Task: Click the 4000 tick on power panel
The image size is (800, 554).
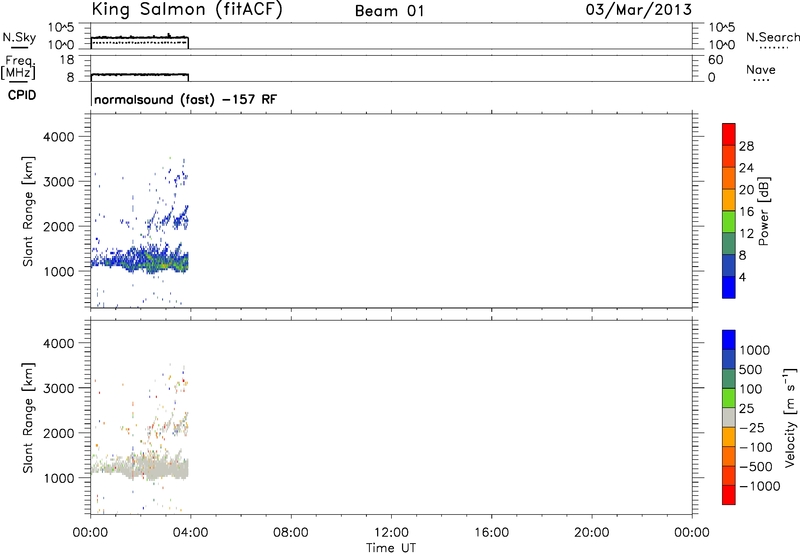Action: pos(59,137)
